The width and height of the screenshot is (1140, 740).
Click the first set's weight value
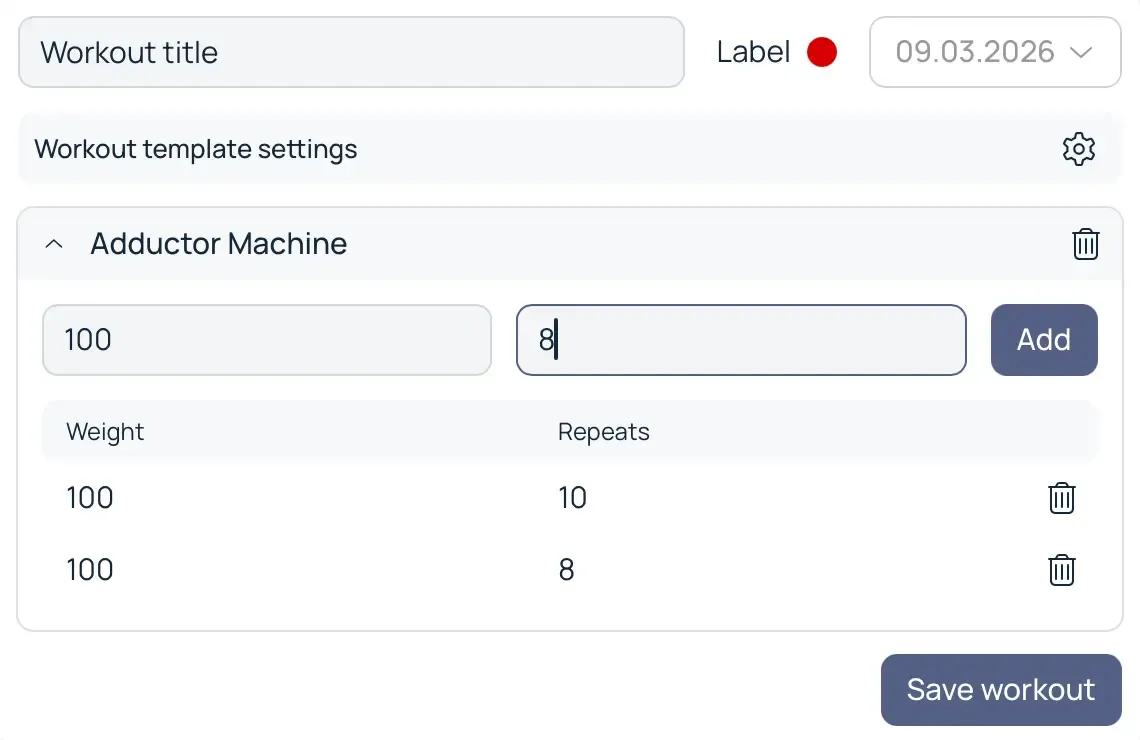90,498
